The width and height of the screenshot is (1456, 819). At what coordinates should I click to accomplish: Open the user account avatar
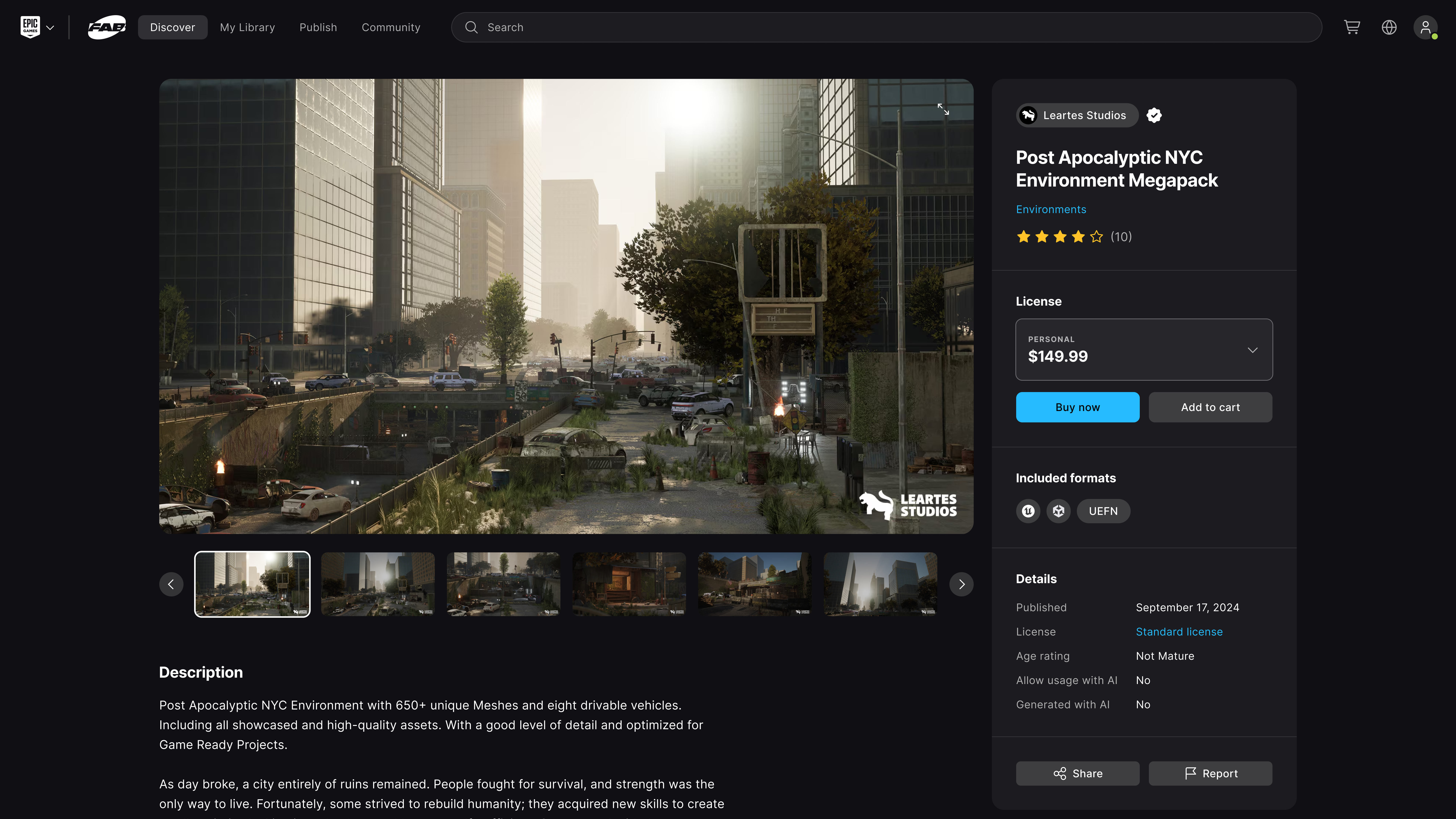click(1425, 27)
